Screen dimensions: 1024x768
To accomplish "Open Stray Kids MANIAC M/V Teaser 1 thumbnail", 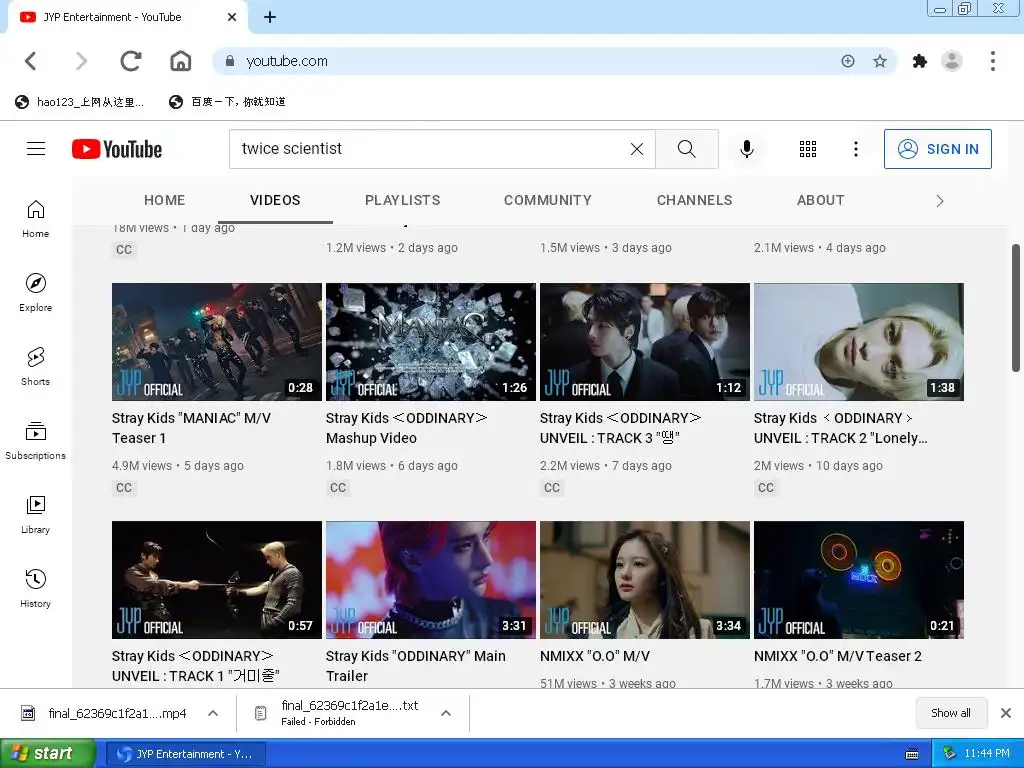I will [x=217, y=342].
